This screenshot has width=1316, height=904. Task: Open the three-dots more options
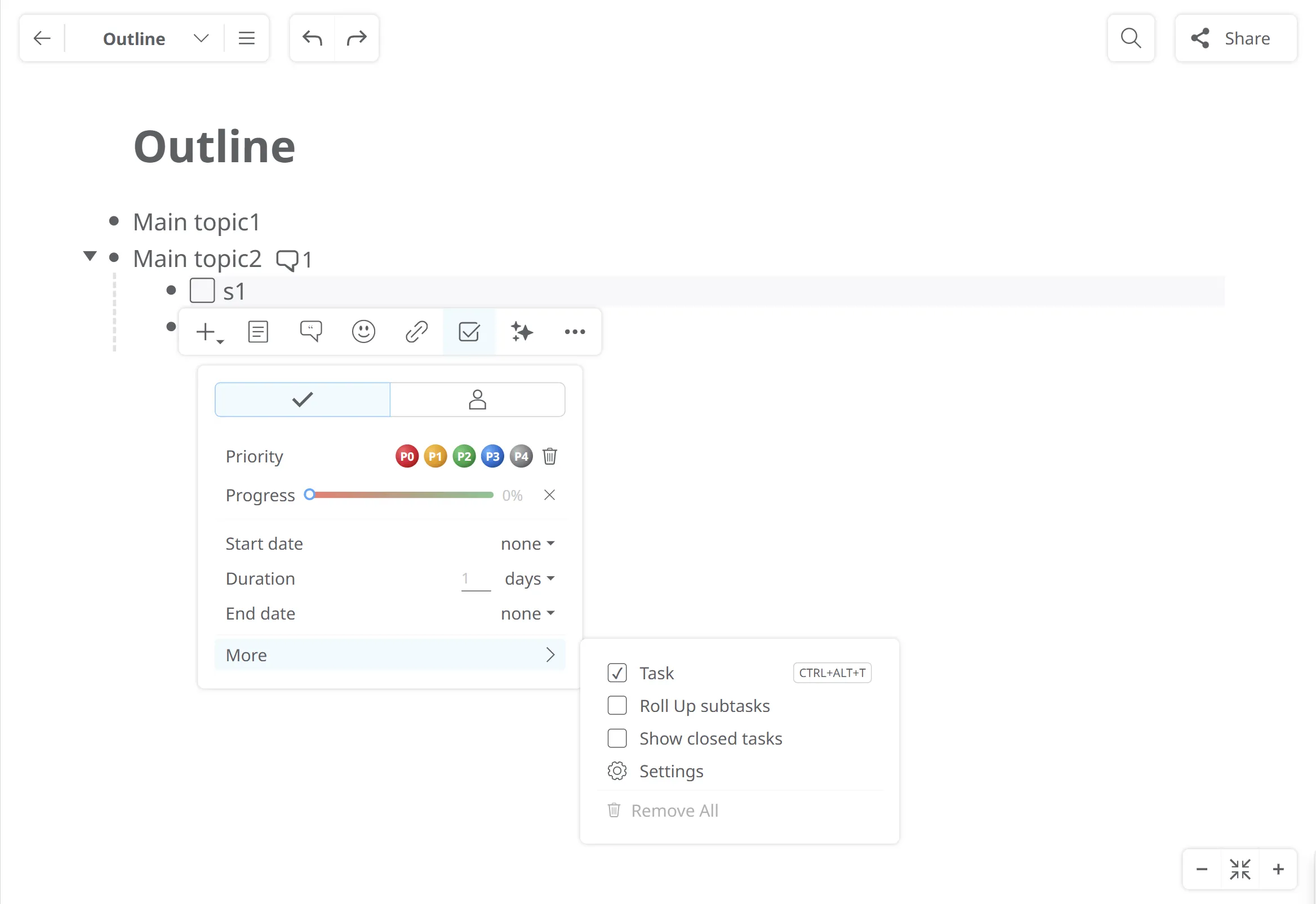point(574,332)
